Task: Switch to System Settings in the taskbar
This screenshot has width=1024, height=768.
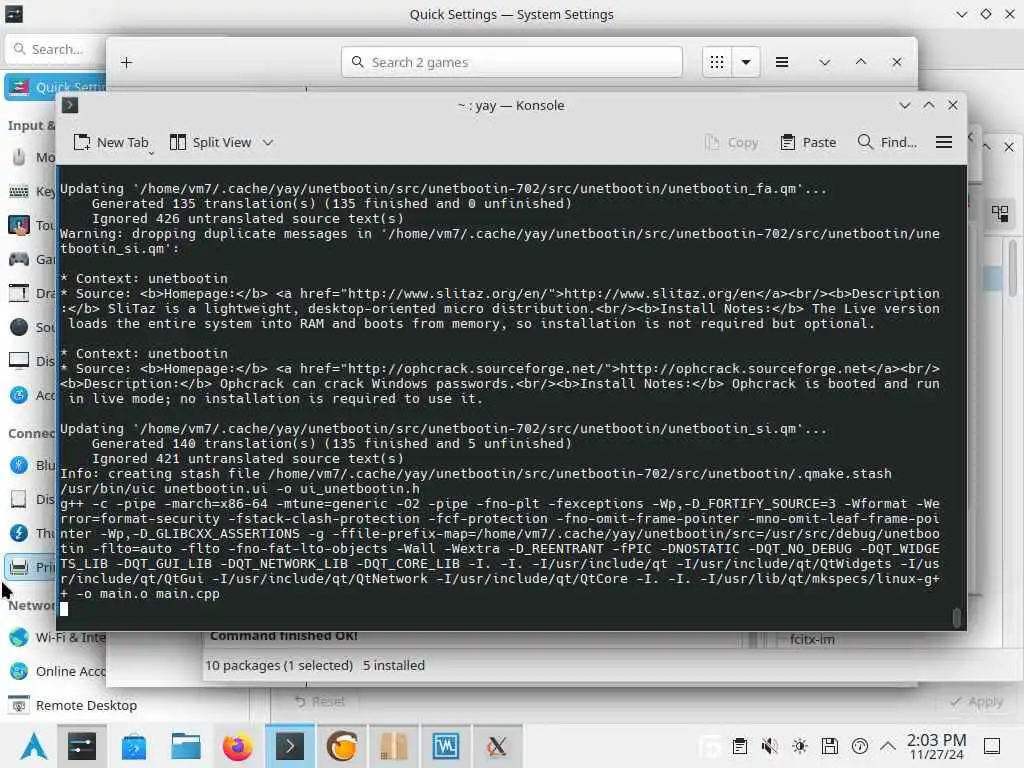Action: 82,746
